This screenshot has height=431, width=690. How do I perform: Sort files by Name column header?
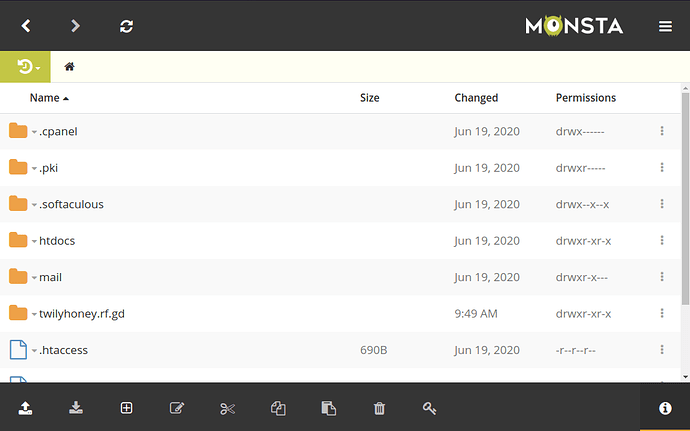[x=44, y=98]
